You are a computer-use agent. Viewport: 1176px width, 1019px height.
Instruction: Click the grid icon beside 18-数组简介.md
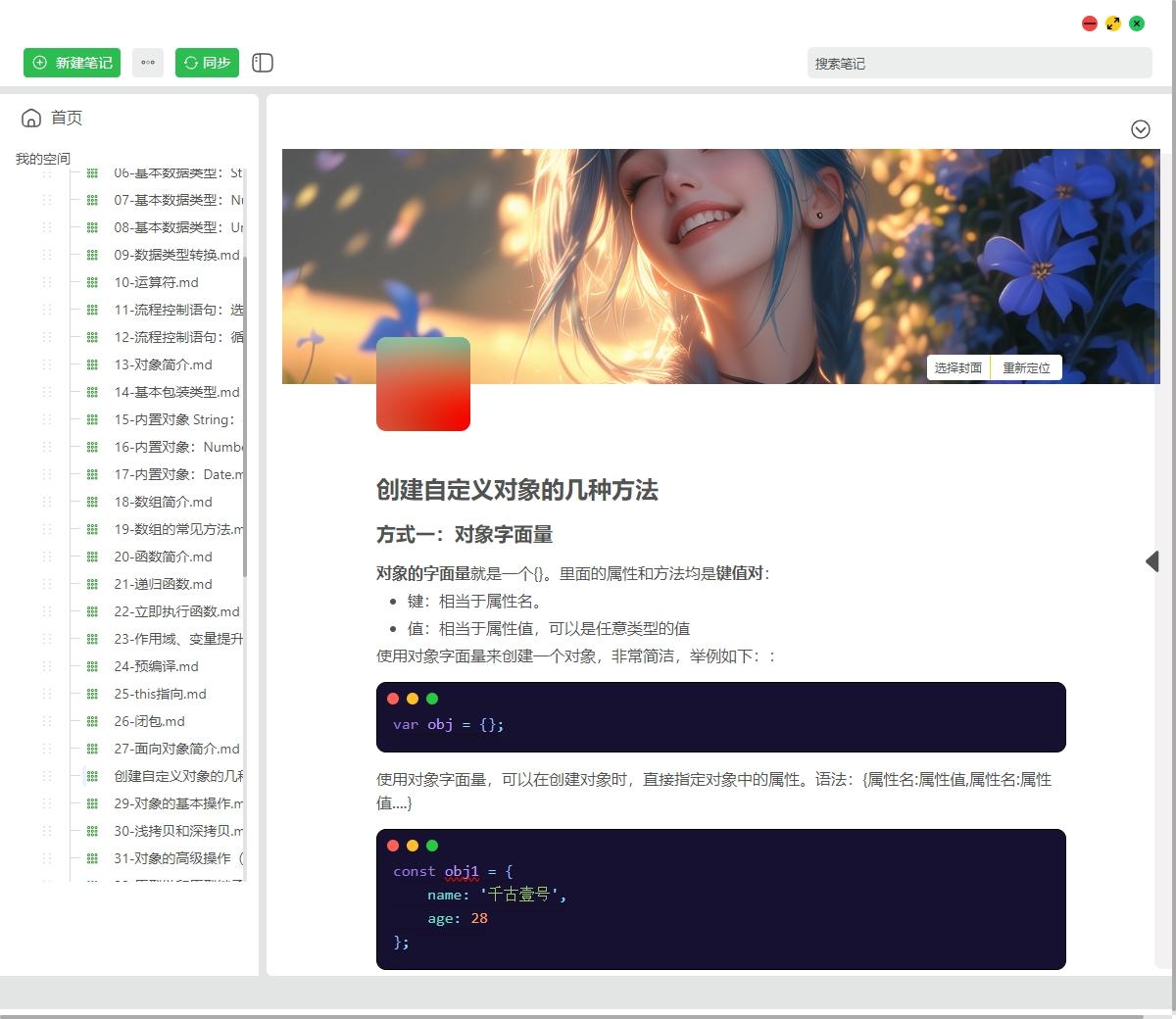90,502
